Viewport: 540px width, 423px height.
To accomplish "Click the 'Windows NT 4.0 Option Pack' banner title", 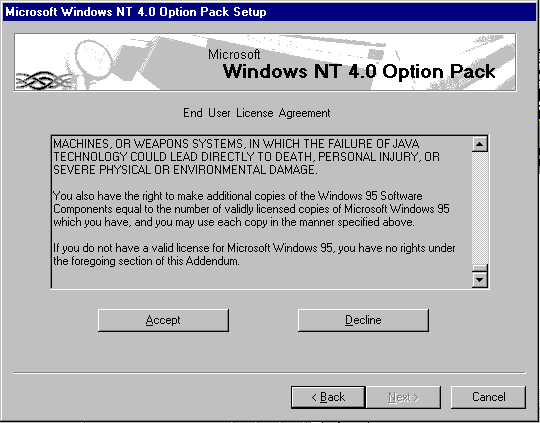I will click(359, 71).
